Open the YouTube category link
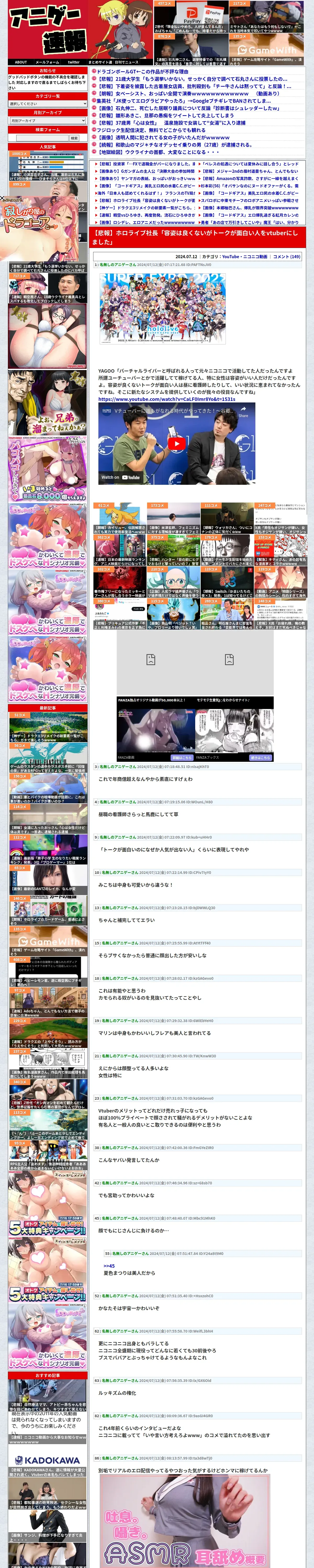This screenshot has width=314, height=1568. 231,257
